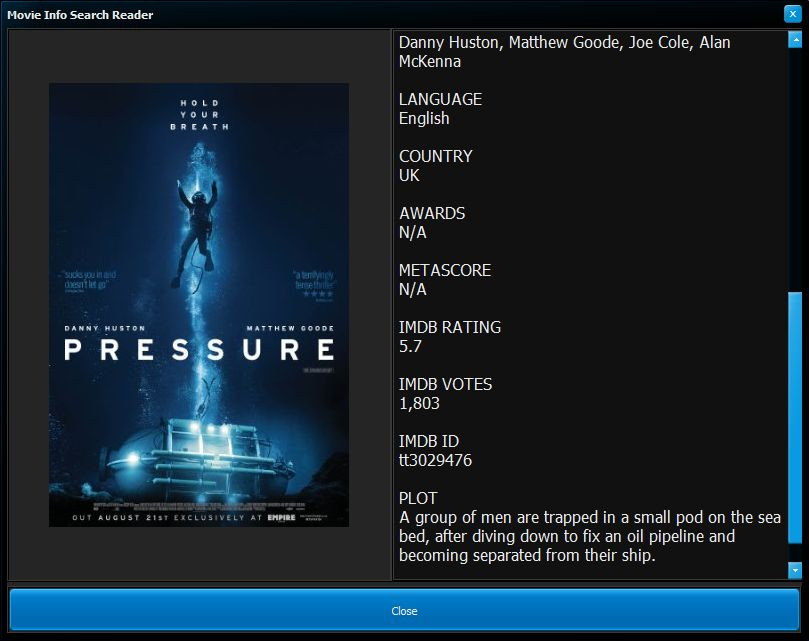Click the language value English

coord(424,118)
